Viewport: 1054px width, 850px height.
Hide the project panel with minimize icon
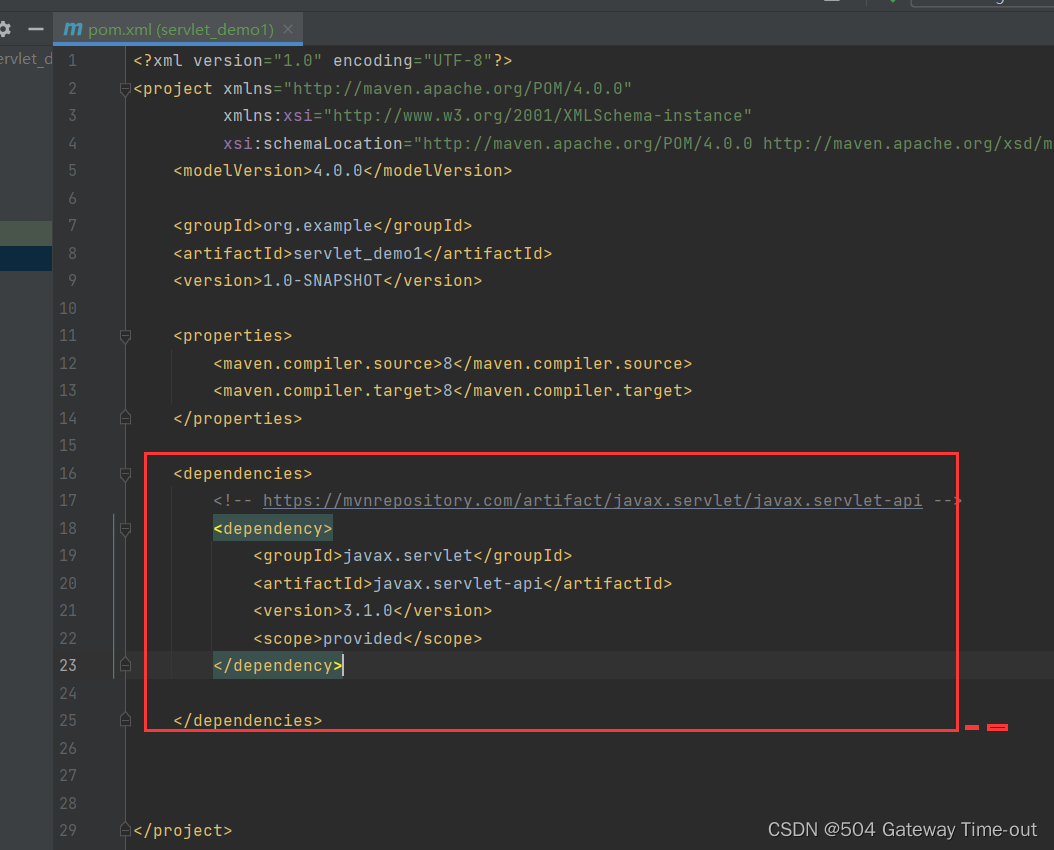36,29
